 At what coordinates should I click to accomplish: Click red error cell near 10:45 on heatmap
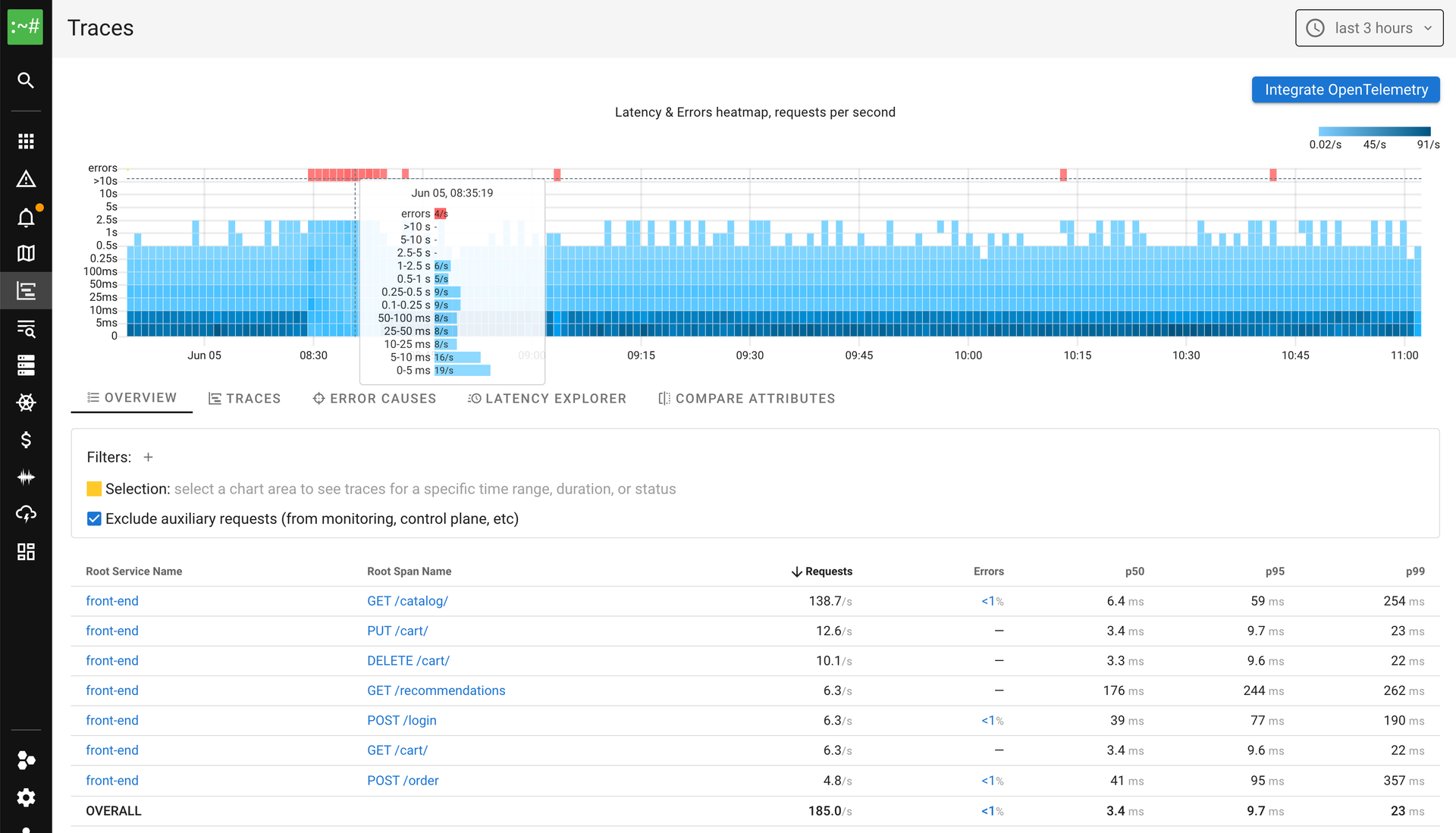[1273, 175]
